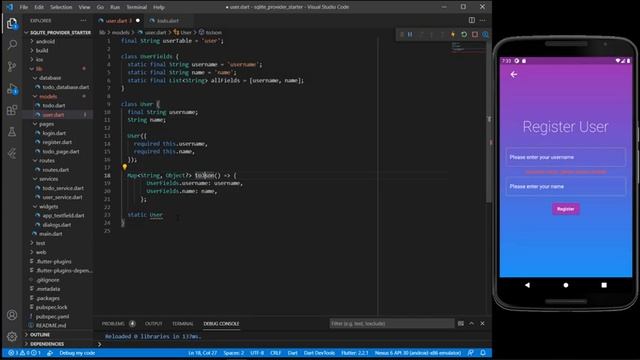Screen dimensions: 640x360
Task: Clear the debug console output
Action: (x=460, y=323)
